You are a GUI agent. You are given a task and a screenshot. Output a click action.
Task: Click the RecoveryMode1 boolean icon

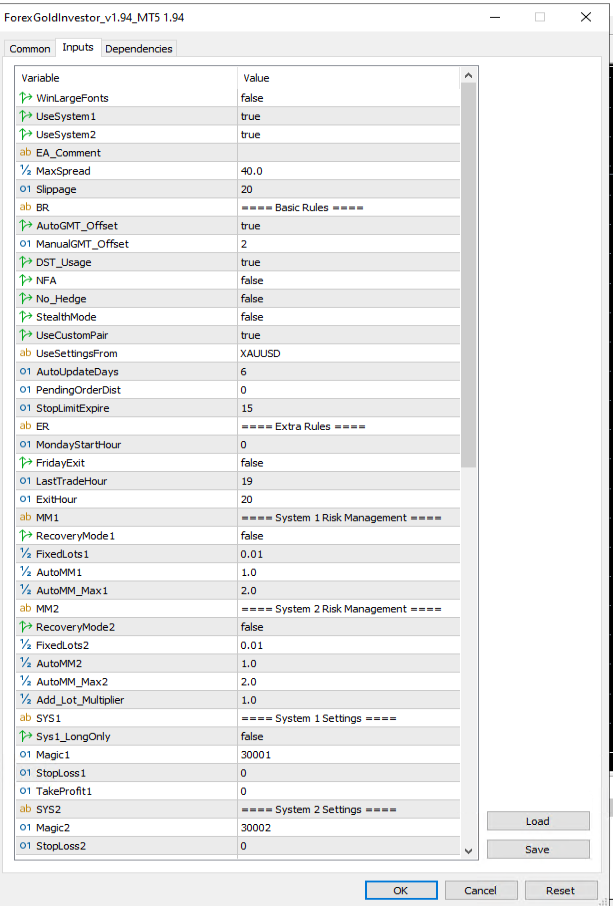(x=25, y=536)
